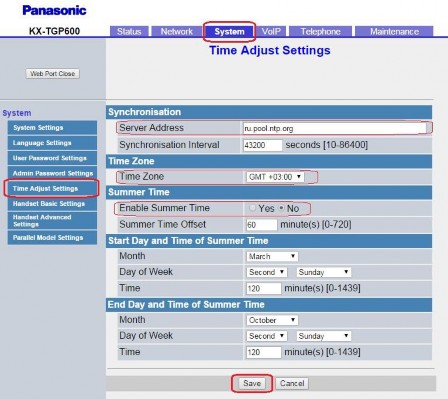This screenshot has height=399, width=448.
Task: Open start day dropdown showing Sunday
Action: point(324,272)
